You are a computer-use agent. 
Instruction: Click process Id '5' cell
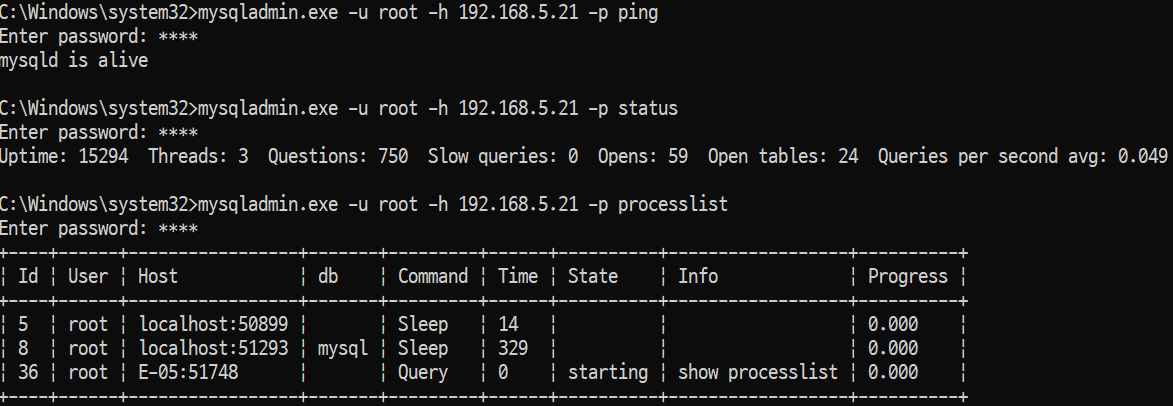pyautogui.click(x=23, y=324)
